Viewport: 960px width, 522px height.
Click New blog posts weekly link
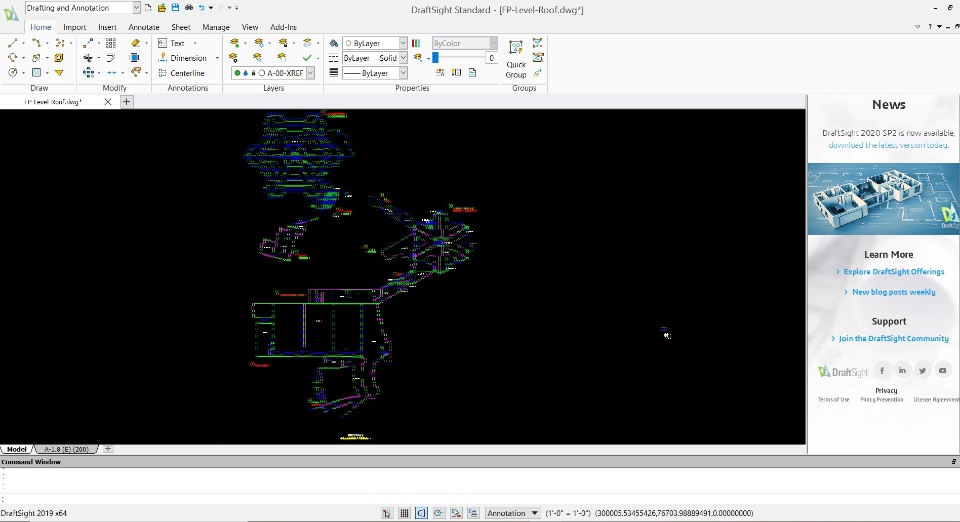tap(894, 292)
